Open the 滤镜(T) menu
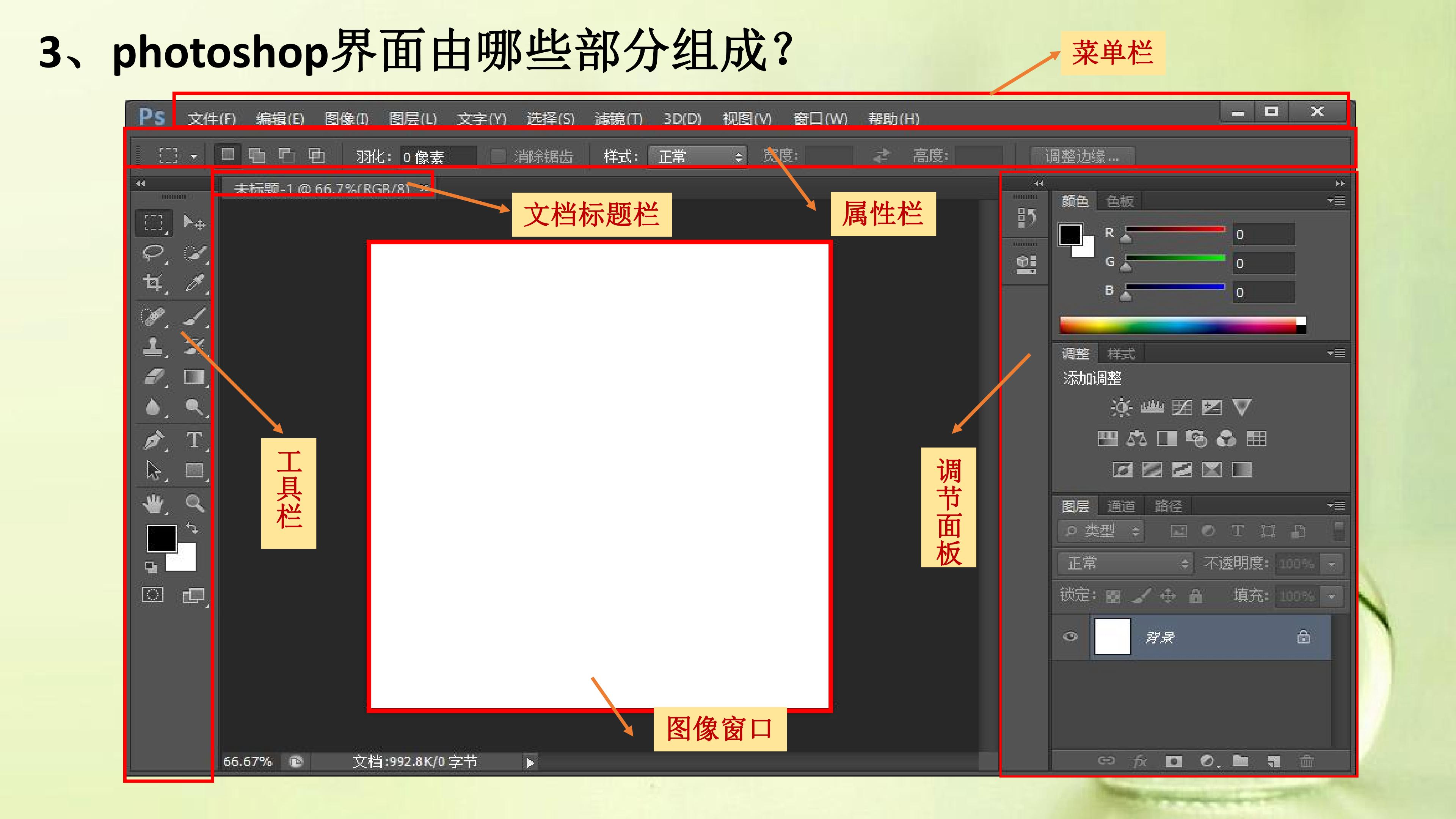The height and width of the screenshot is (819, 1456). coord(618,119)
